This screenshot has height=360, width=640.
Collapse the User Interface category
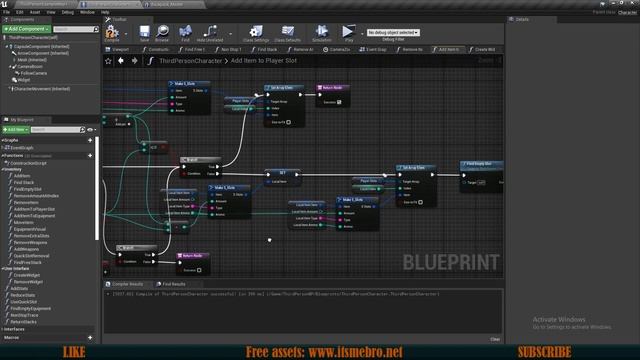pyautogui.click(x=2, y=269)
